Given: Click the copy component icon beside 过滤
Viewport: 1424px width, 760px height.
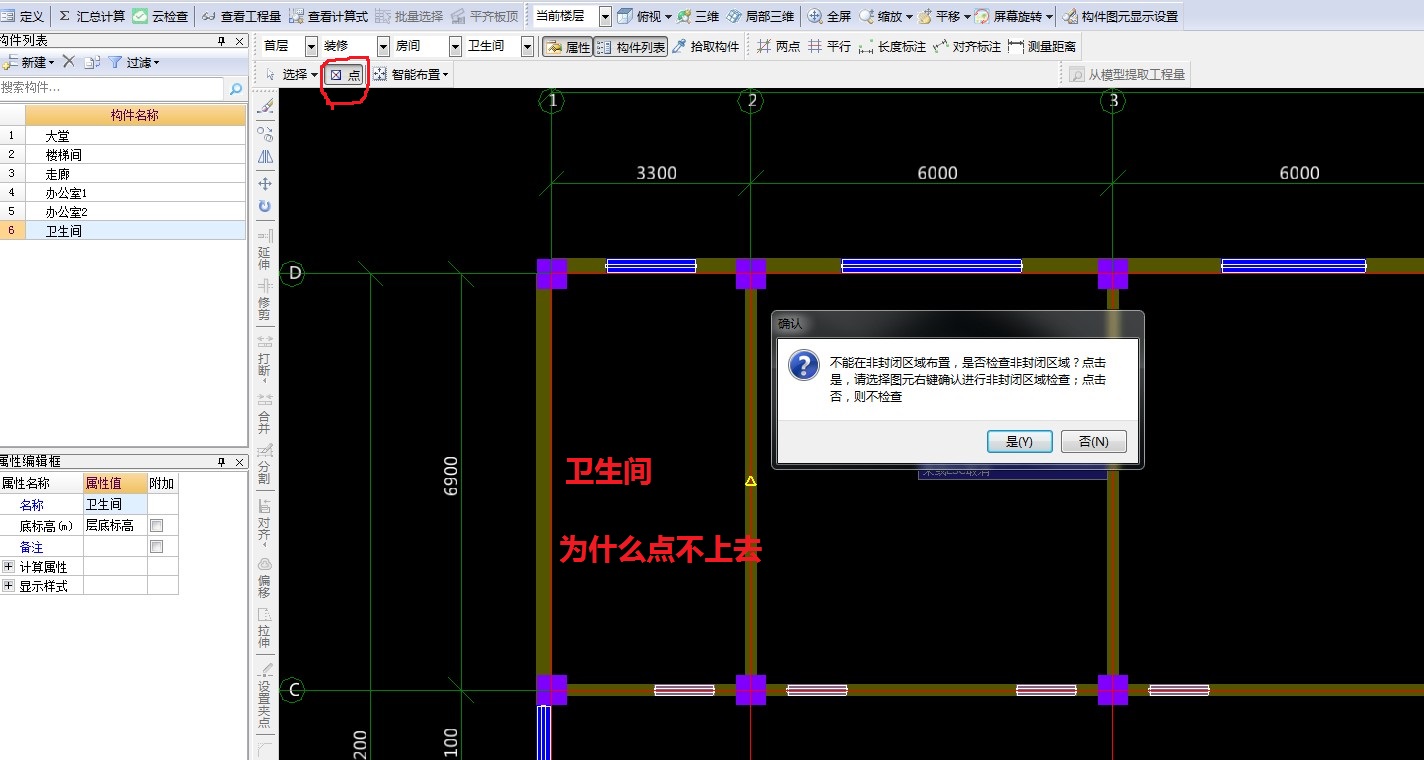Looking at the screenshot, I should click(91, 62).
